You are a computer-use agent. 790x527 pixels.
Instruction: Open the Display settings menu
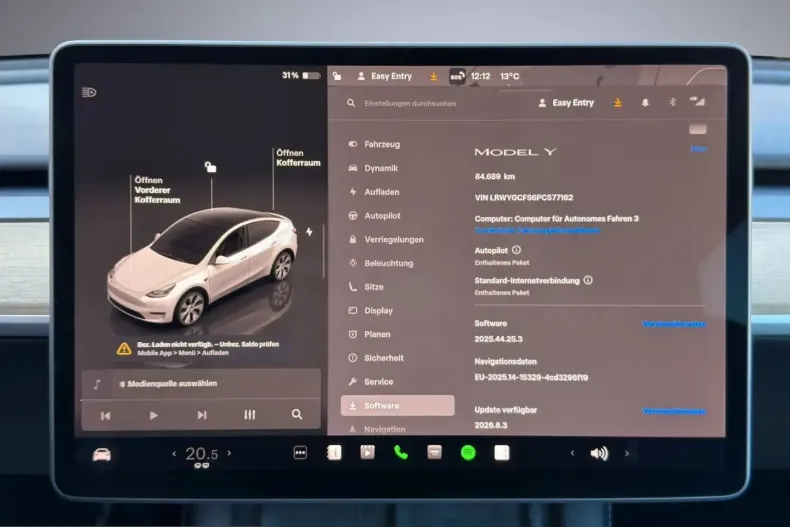click(370, 310)
